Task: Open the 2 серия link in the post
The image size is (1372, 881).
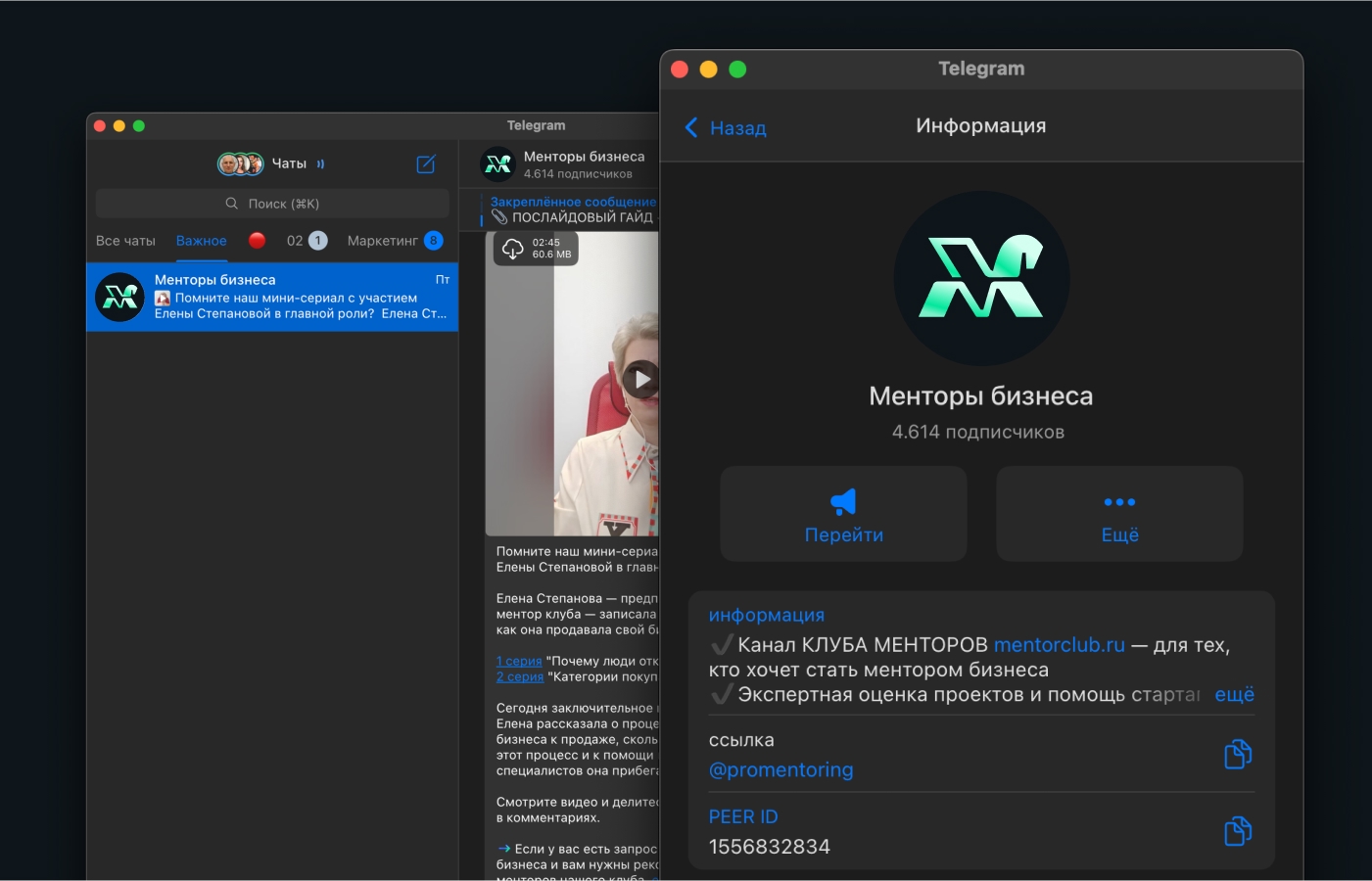Action: 520,676
